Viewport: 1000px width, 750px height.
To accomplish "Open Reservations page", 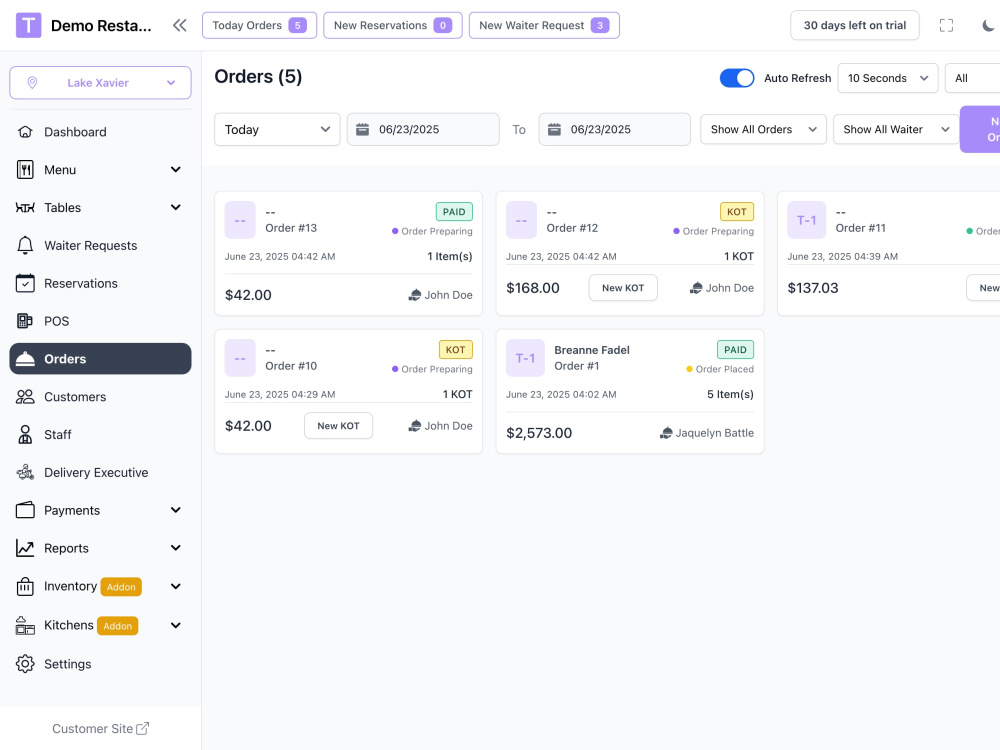I will (100, 283).
